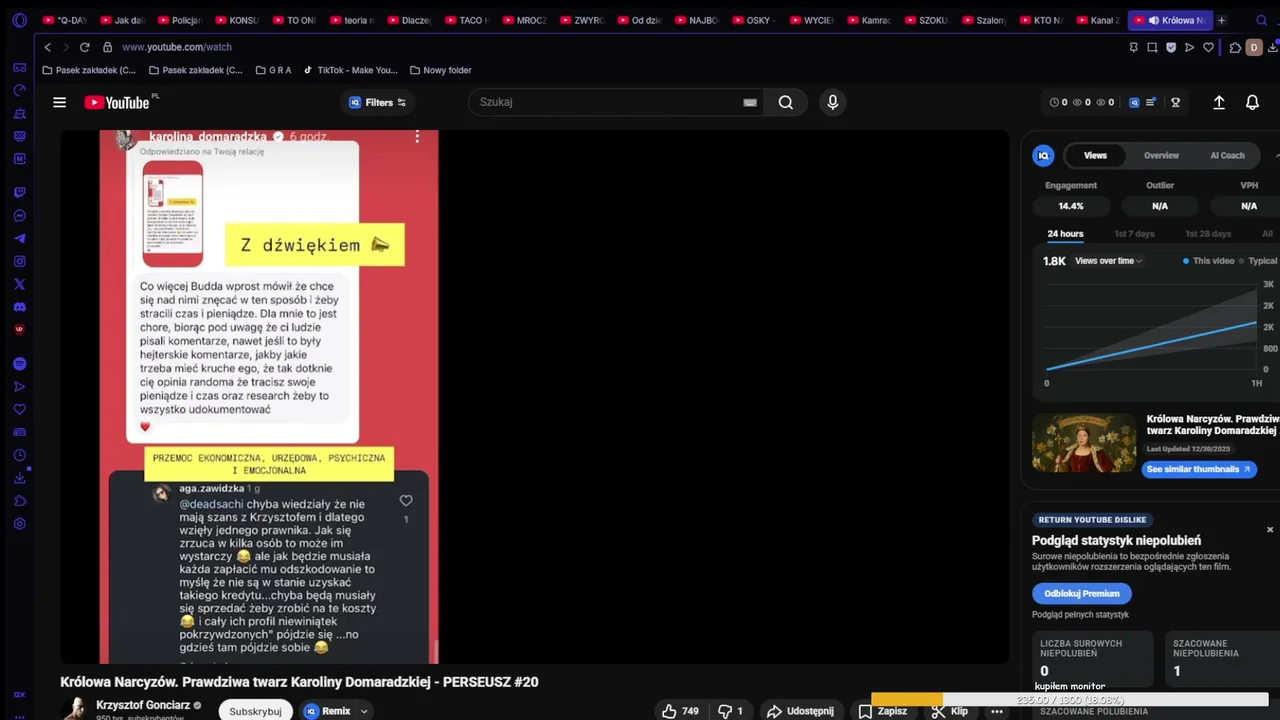Click Królowa Narcyzów thumbnail in vidIQ panel
Image resolution: width=1280 pixels, height=720 pixels.
1084,443
